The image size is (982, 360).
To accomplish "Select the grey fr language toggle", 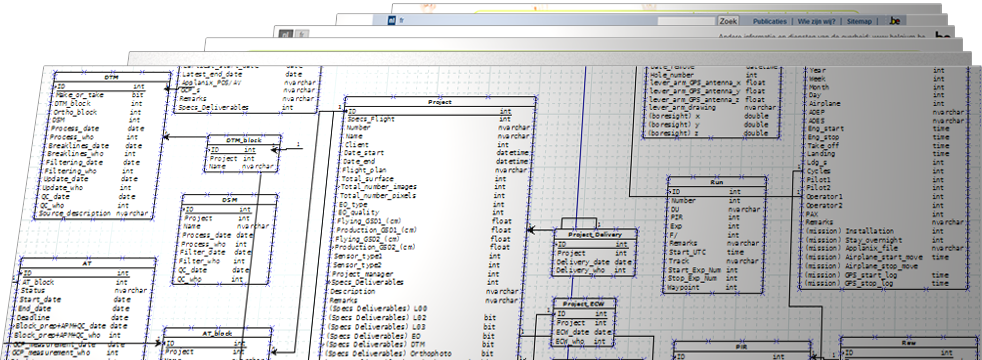I will coord(301,34).
